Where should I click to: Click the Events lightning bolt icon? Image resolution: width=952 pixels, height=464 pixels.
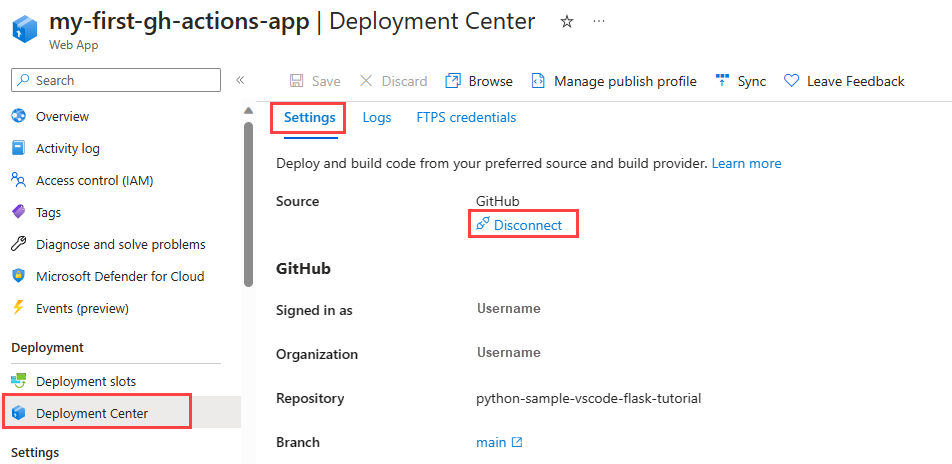19,308
